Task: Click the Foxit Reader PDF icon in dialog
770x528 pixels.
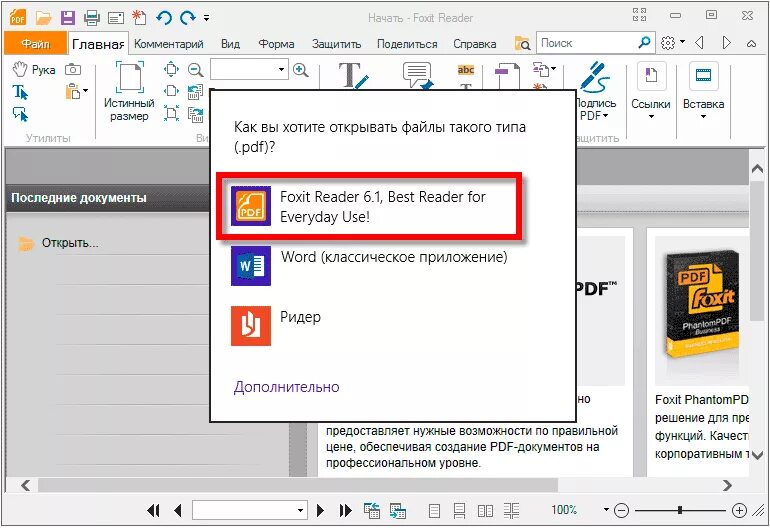Action: (x=251, y=206)
